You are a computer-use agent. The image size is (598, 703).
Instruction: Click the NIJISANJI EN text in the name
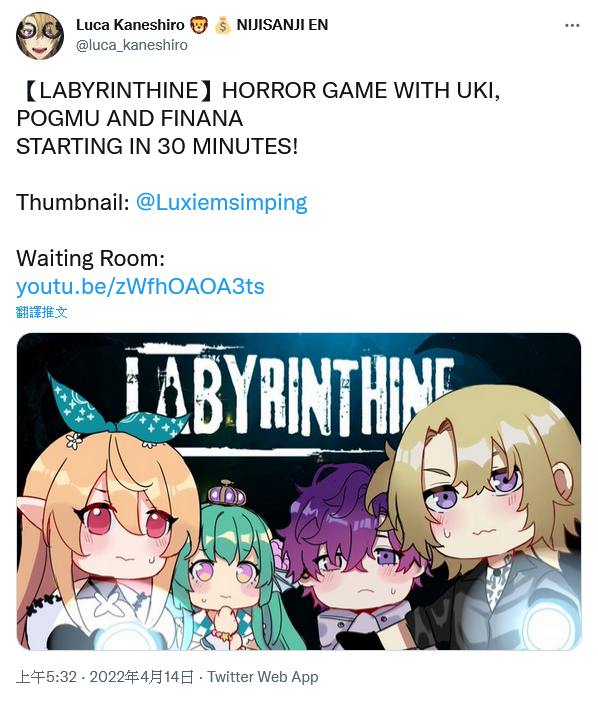pyautogui.click(x=282, y=25)
